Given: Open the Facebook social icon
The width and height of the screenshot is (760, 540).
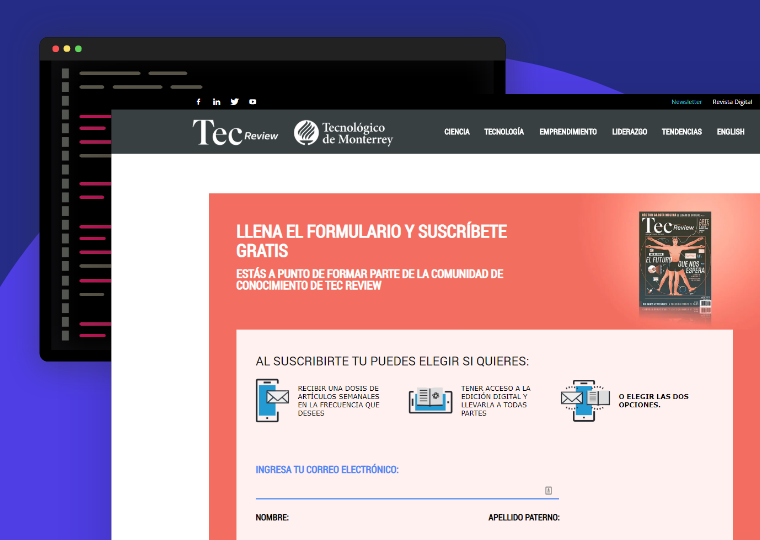Looking at the screenshot, I should [199, 102].
